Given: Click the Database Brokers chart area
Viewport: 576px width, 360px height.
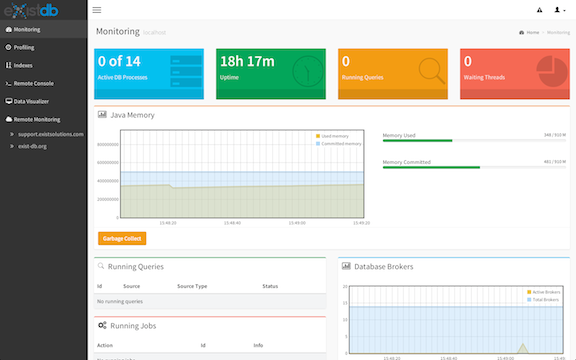Looking at the screenshot, I should [456, 320].
